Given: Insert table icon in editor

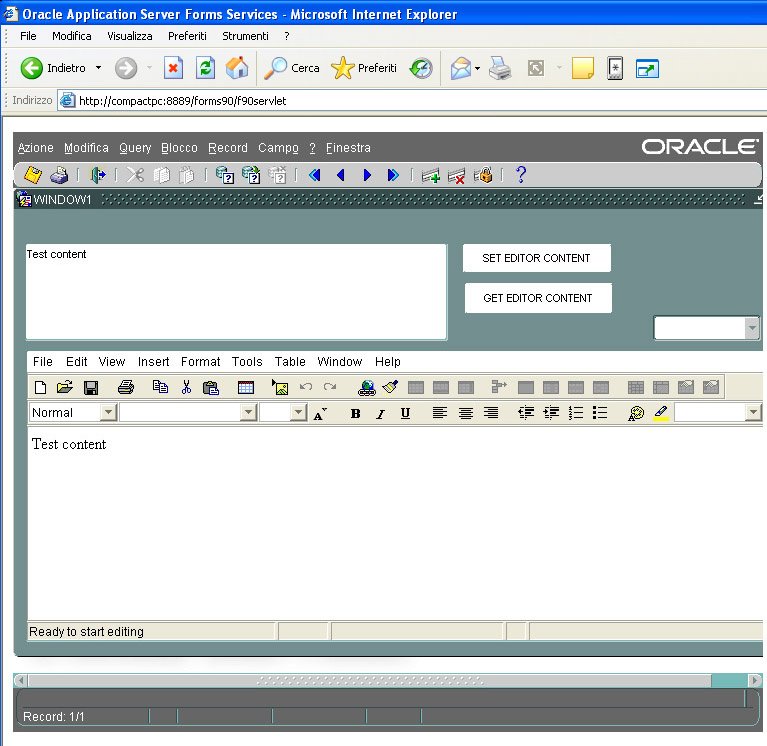Looking at the screenshot, I should [246, 388].
